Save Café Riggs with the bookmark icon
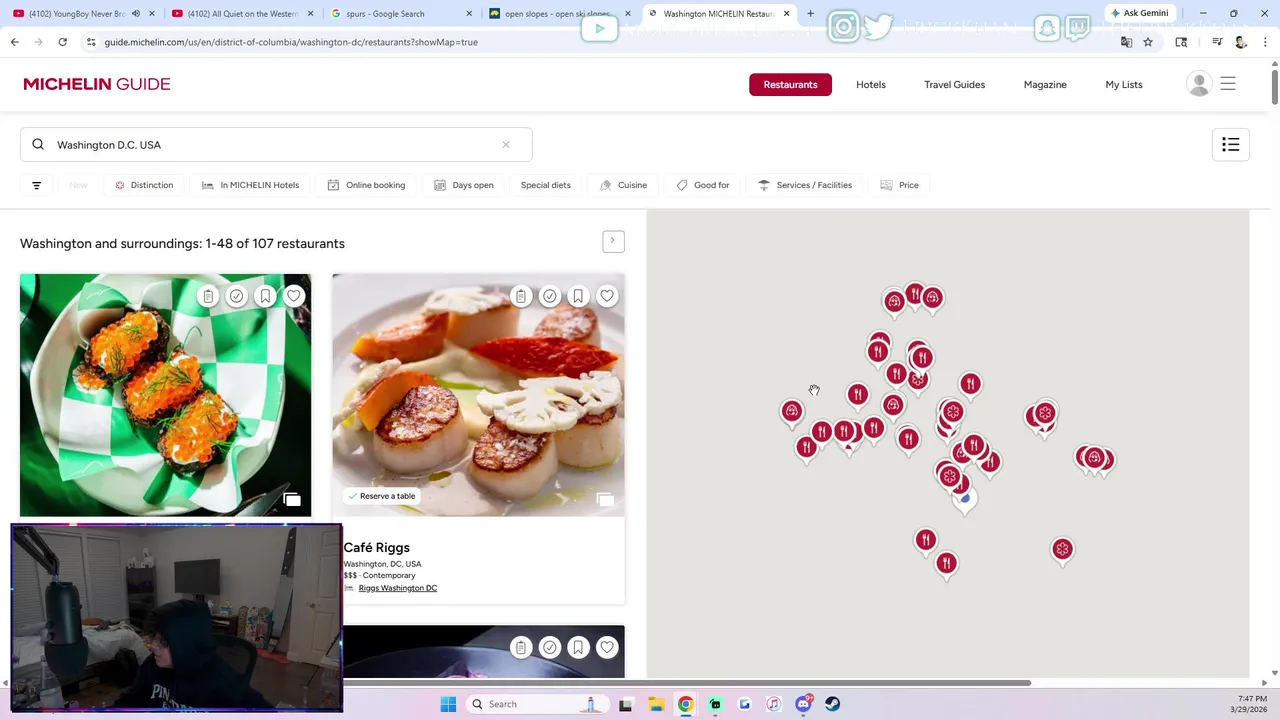This screenshot has width=1280, height=720. [x=578, y=296]
